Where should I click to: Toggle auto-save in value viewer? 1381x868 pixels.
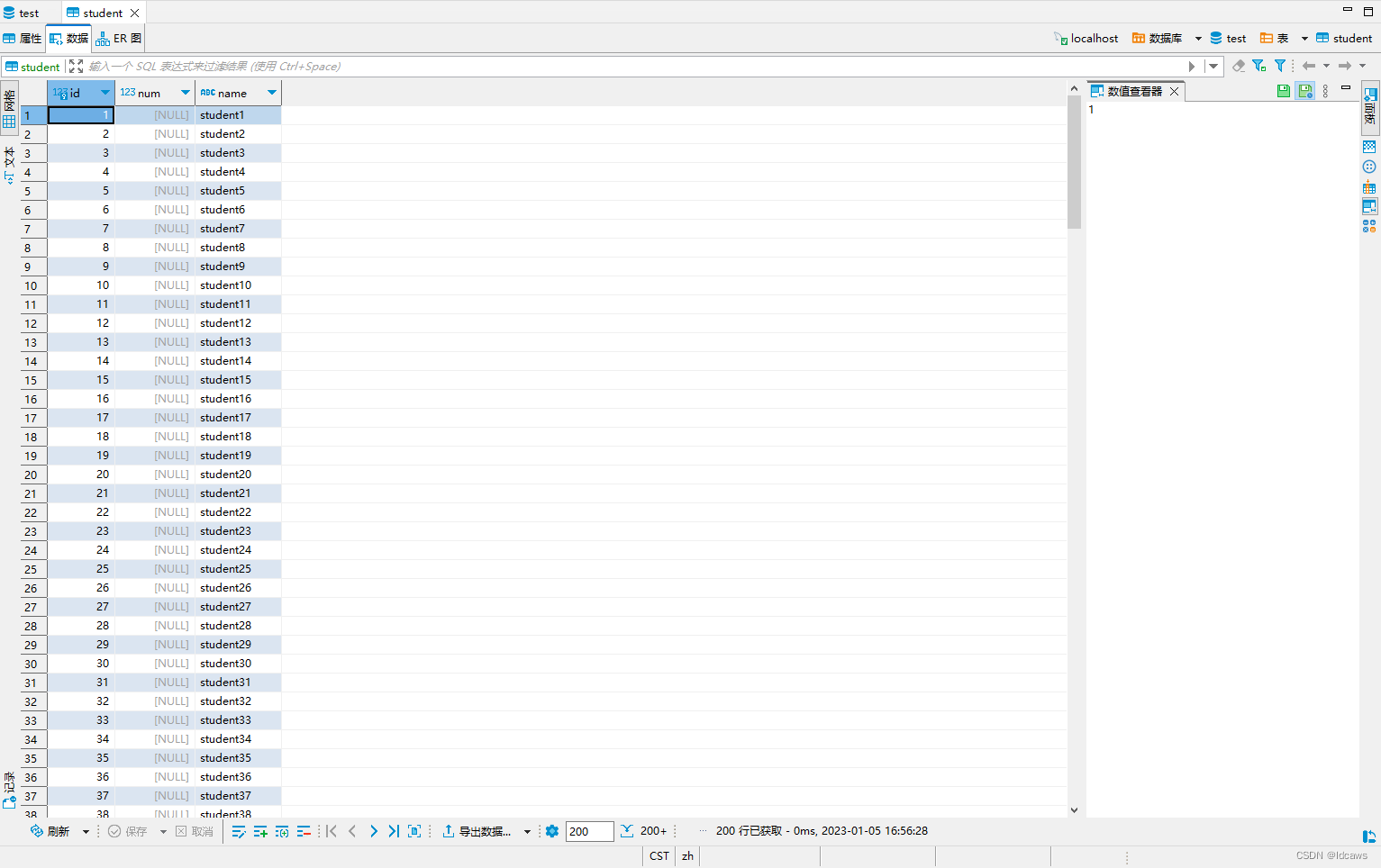[1305, 91]
